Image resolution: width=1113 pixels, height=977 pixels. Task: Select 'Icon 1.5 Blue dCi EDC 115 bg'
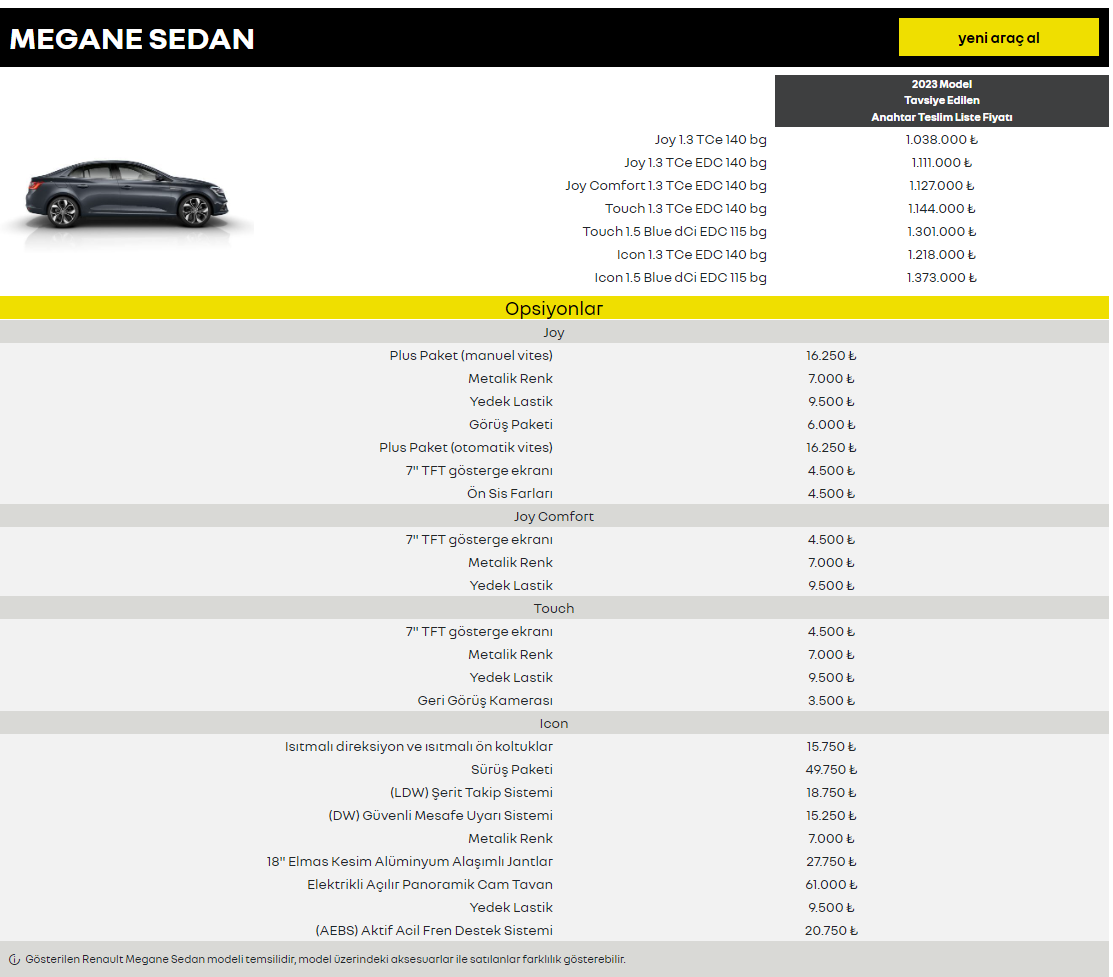(x=680, y=278)
